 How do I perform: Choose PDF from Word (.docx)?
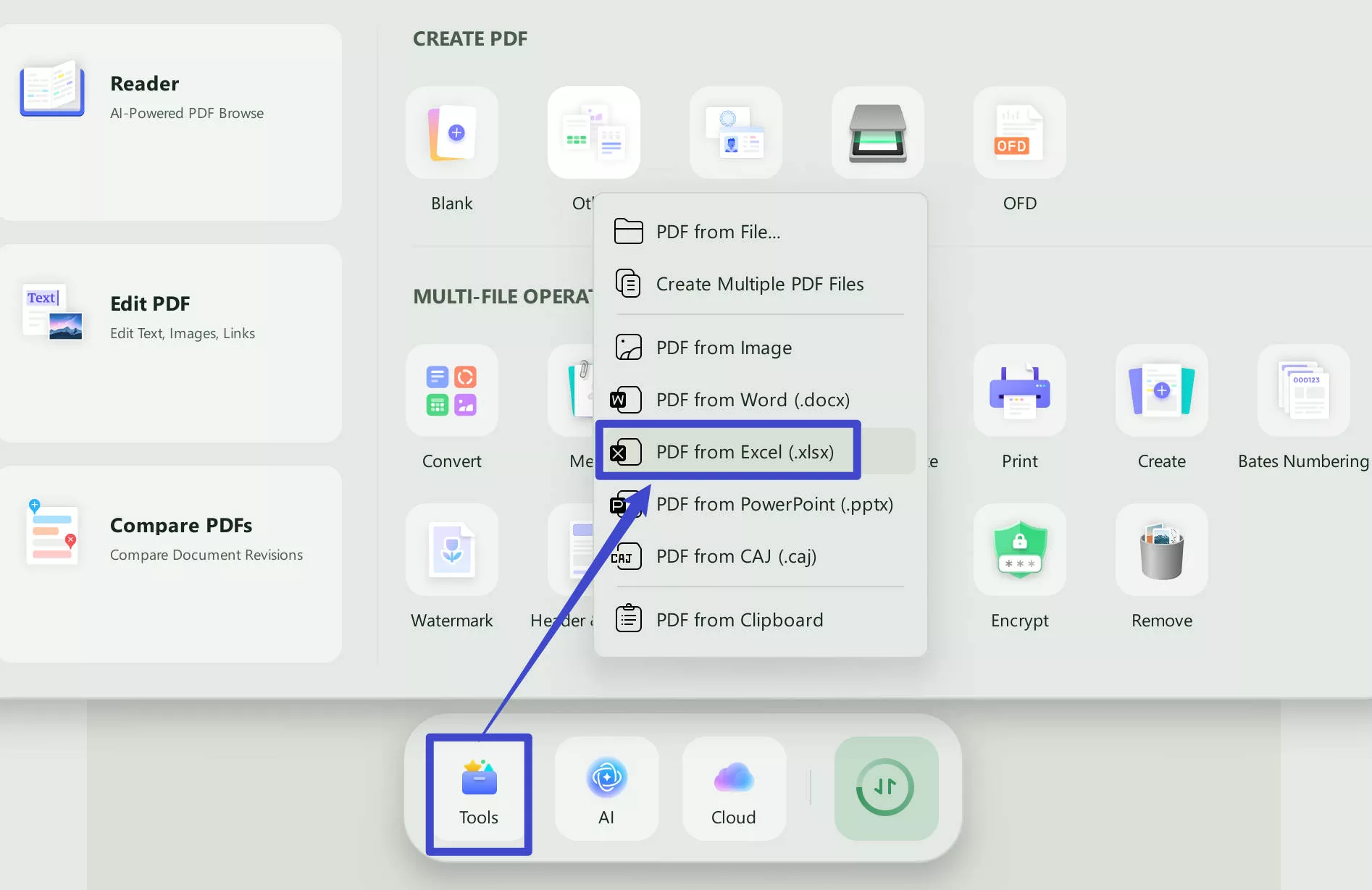753,399
